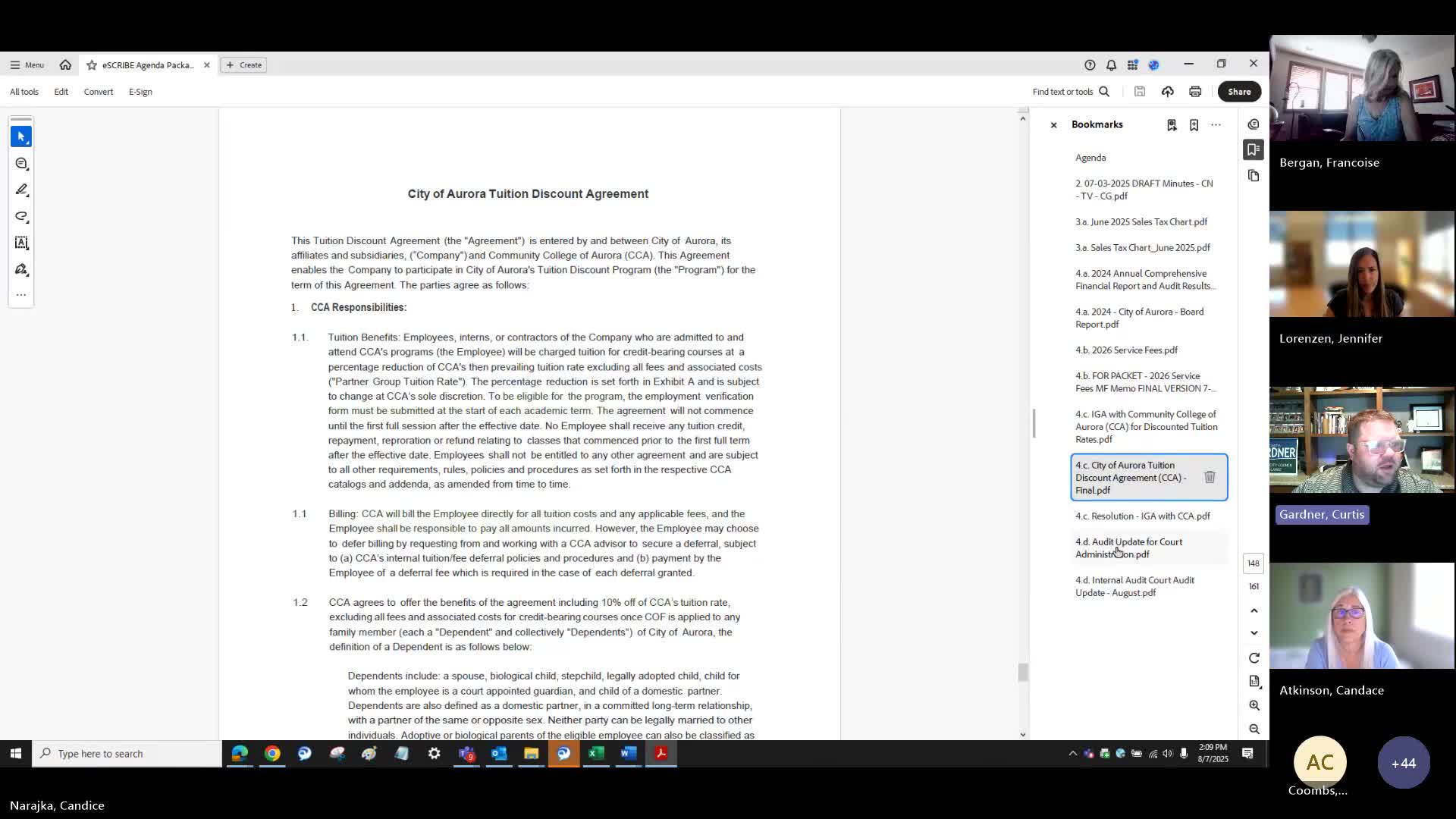Open bookmarks panel options ellipsis menu
Image resolution: width=1456 pixels, height=819 pixels.
pyautogui.click(x=1216, y=125)
